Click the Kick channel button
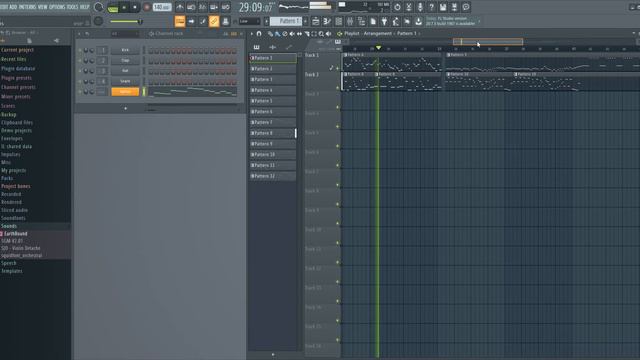Image resolution: width=640 pixels, height=360 pixels. coord(125,50)
